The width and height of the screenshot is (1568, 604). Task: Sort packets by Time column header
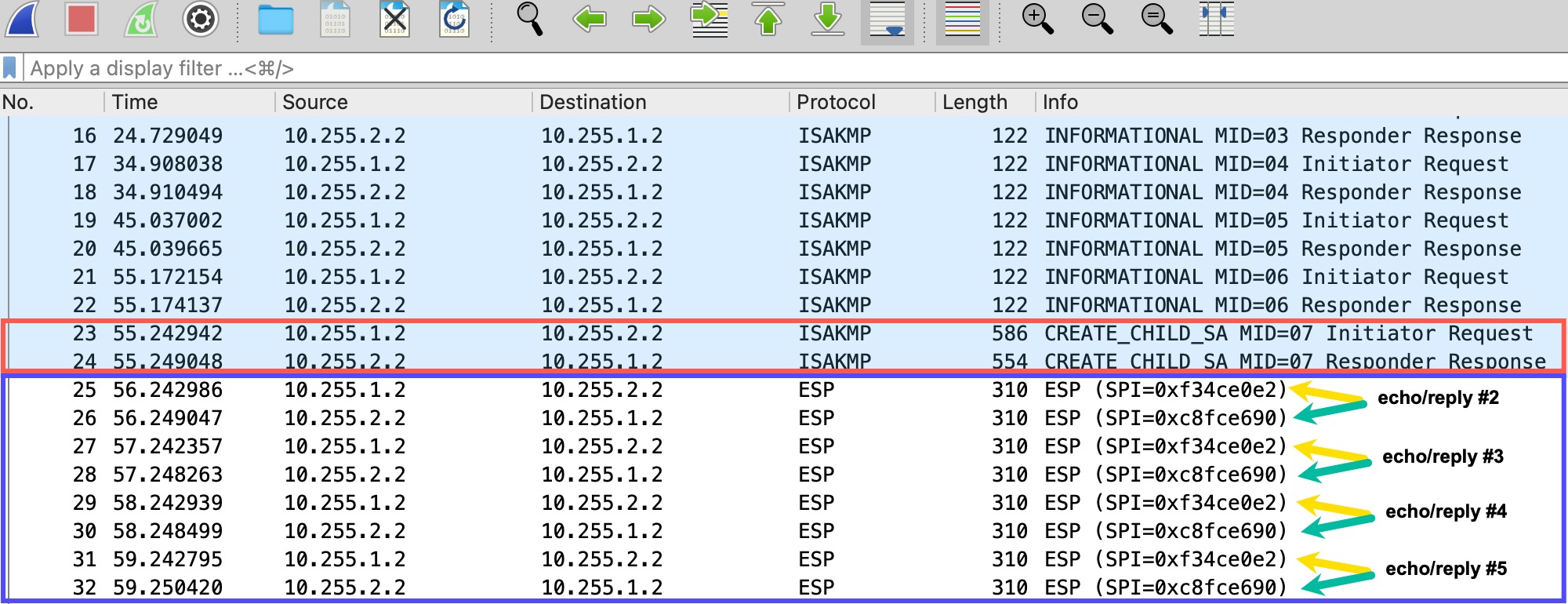135,103
